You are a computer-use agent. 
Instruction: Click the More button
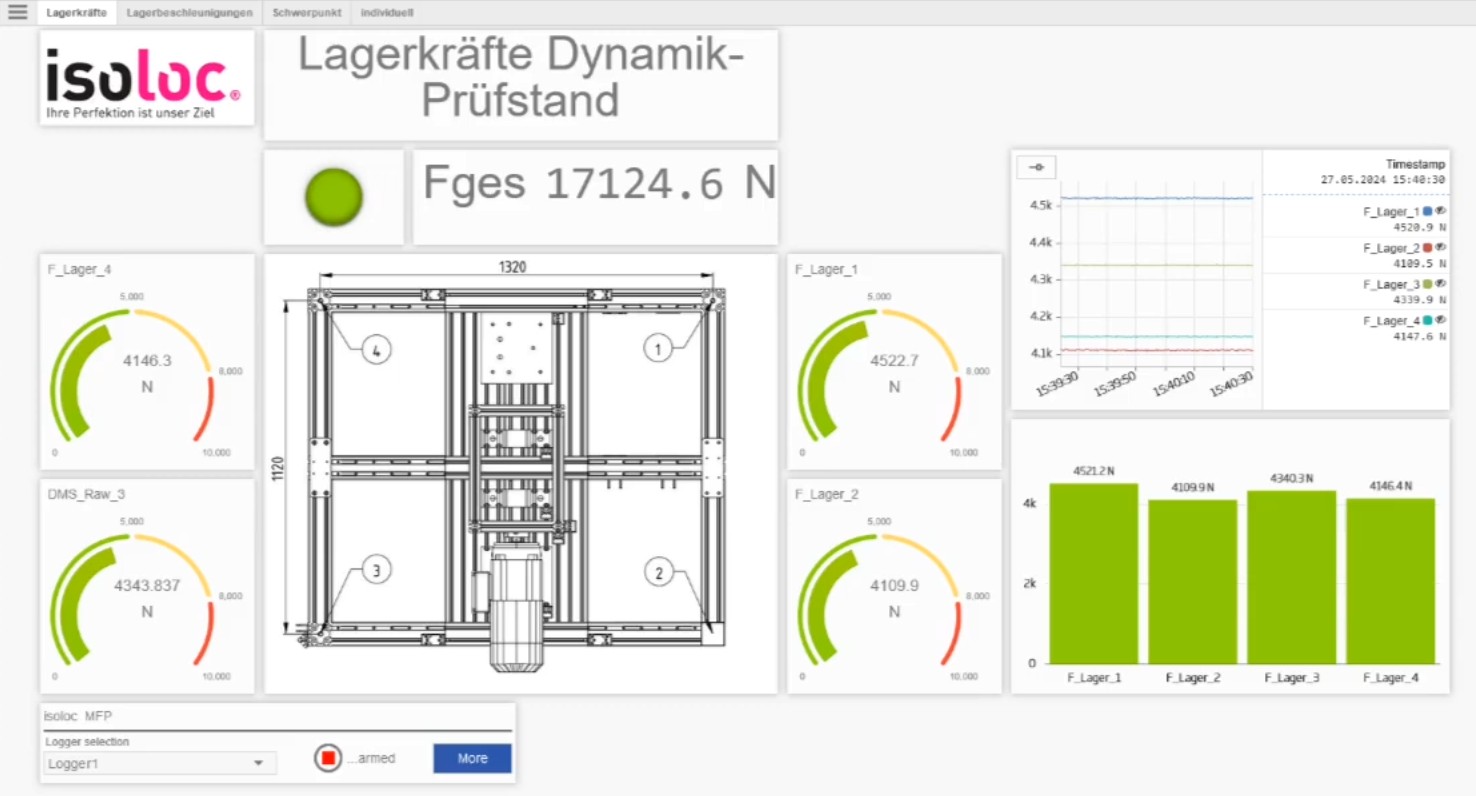(472, 758)
